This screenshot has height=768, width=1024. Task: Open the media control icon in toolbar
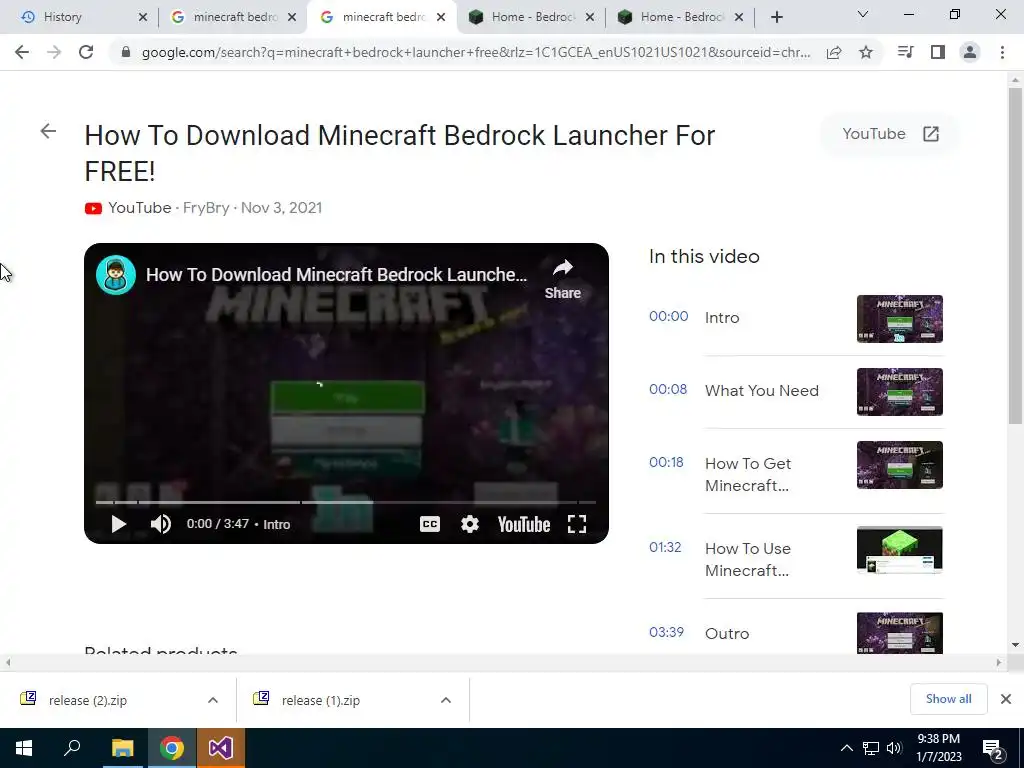pos(905,52)
